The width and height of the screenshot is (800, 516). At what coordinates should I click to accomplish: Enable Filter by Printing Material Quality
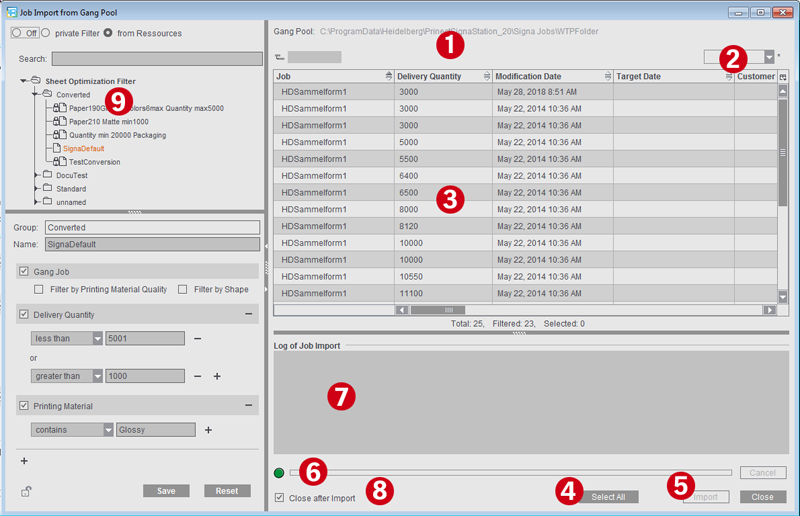point(39,290)
